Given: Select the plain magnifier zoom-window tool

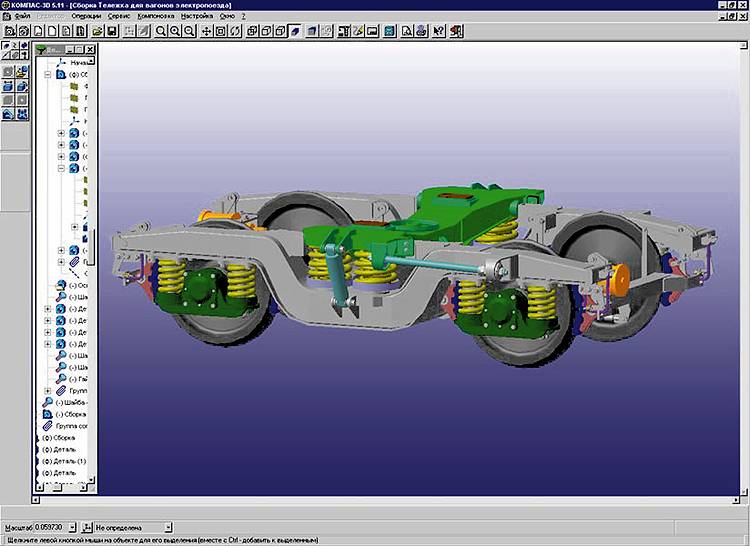Looking at the screenshot, I should point(161,32).
